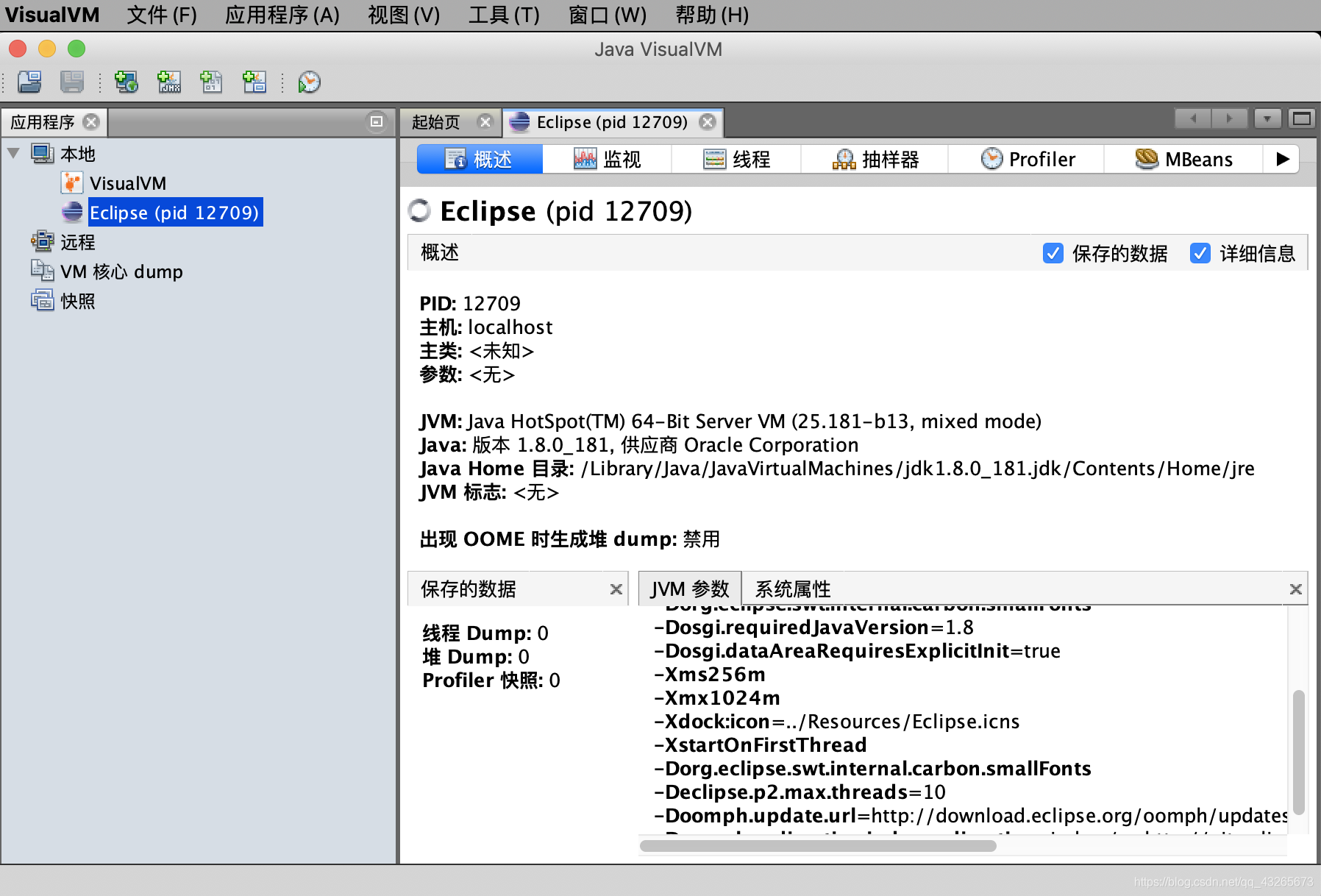Select the 本地 tree node label
Viewport: 1321px width, 896px height.
[78, 154]
